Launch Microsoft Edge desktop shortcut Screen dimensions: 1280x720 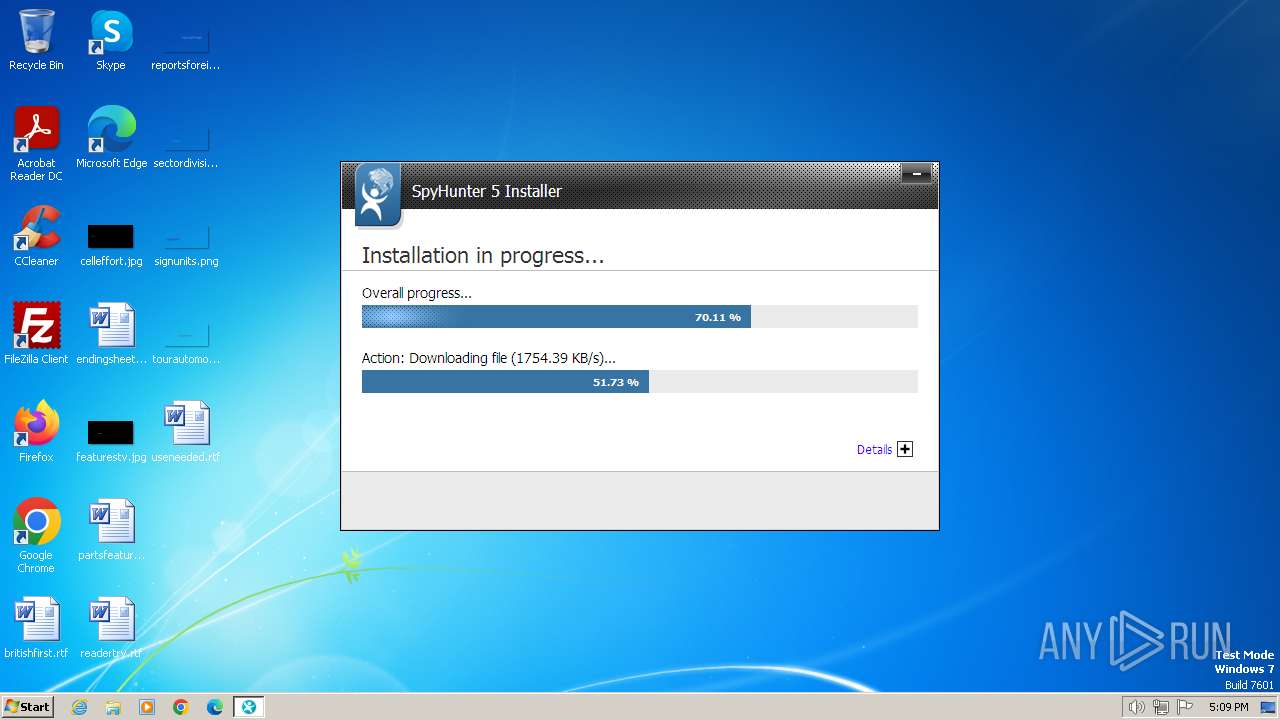coord(111,138)
